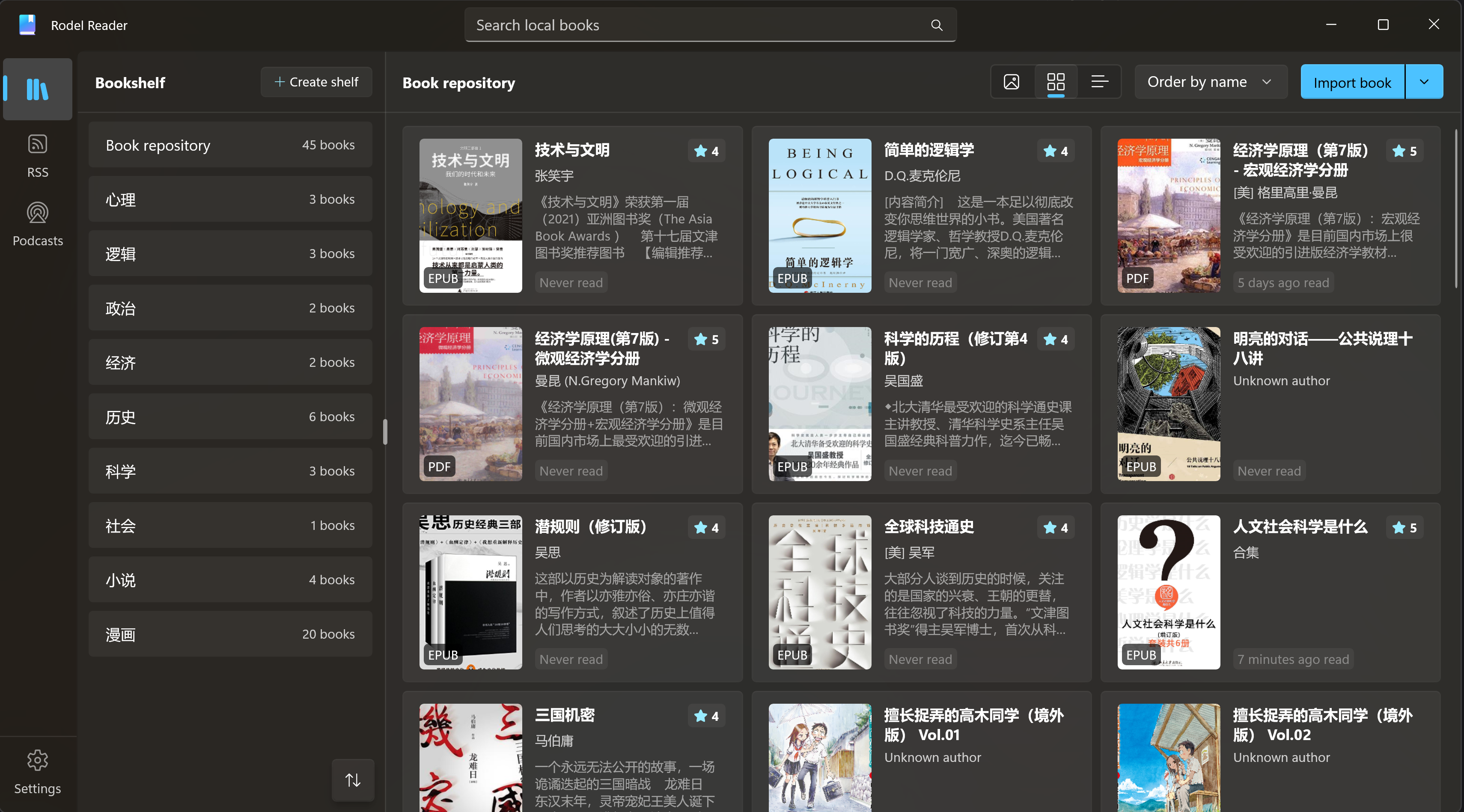The width and height of the screenshot is (1464, 812).
Task: Click star rating on 技术与文明
Action: [706, 151]
